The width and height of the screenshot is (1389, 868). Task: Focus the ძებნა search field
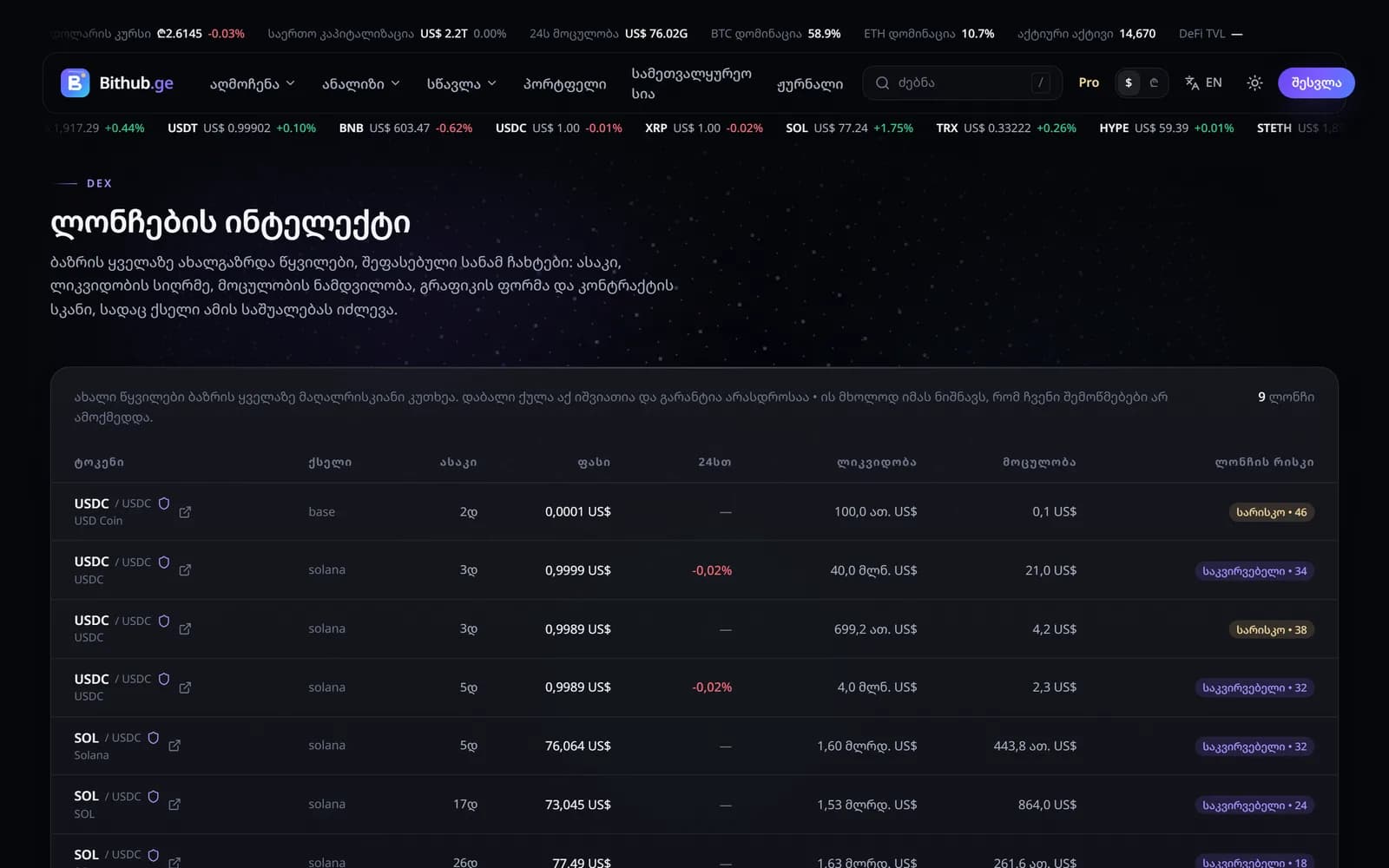pos(962,83)
